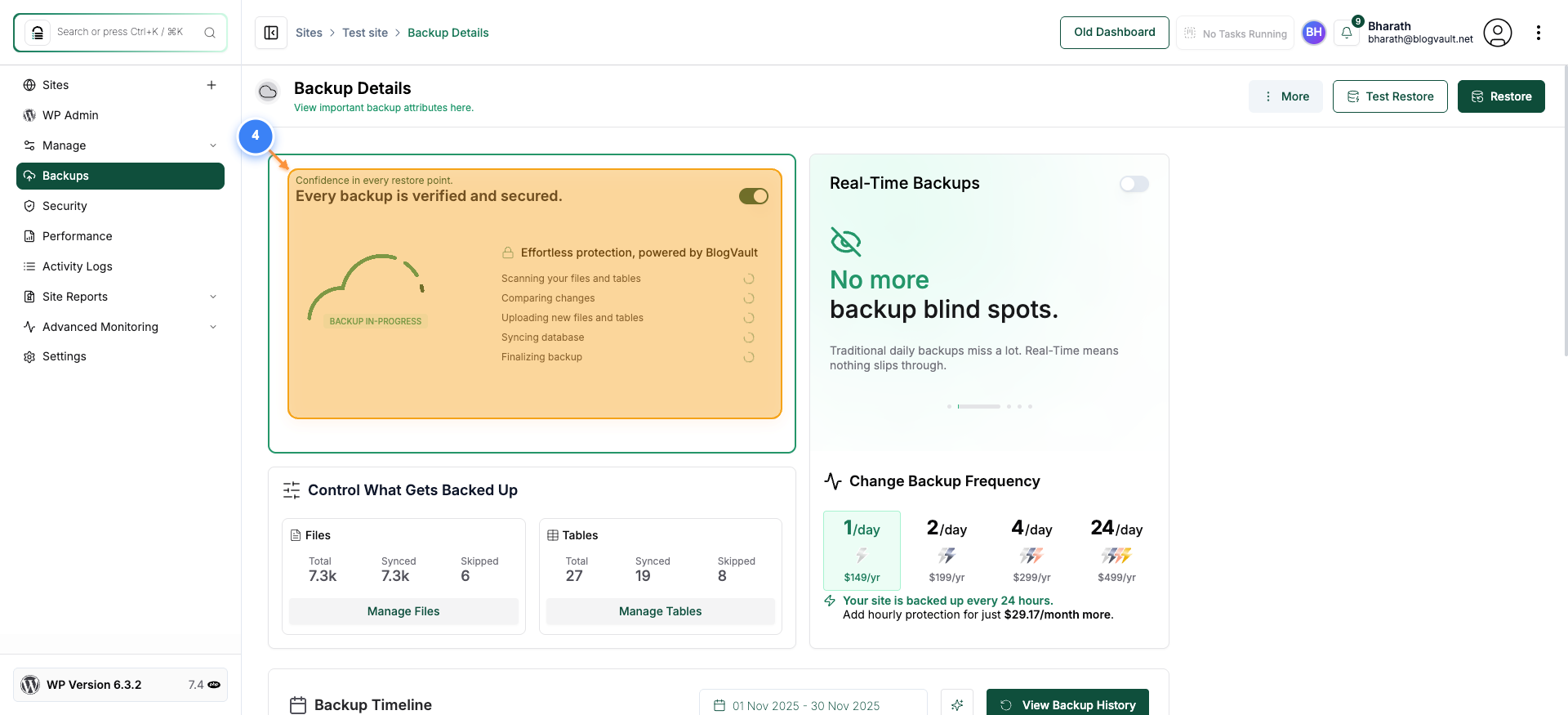
Task: Open the vertical three-dot header menu
Action: (x=1539, y=33)
